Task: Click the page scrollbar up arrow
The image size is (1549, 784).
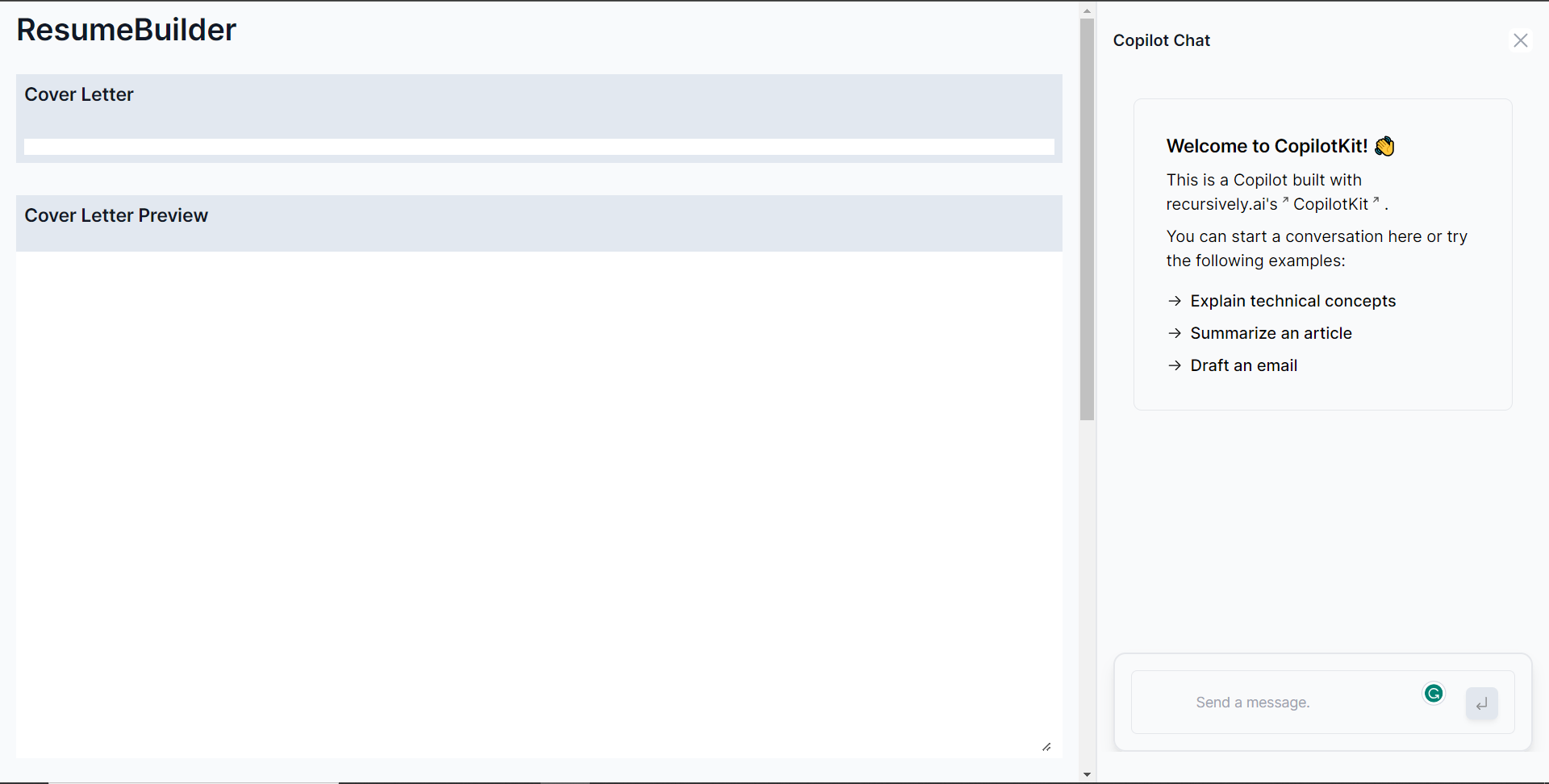Action: coord(1087,10)
